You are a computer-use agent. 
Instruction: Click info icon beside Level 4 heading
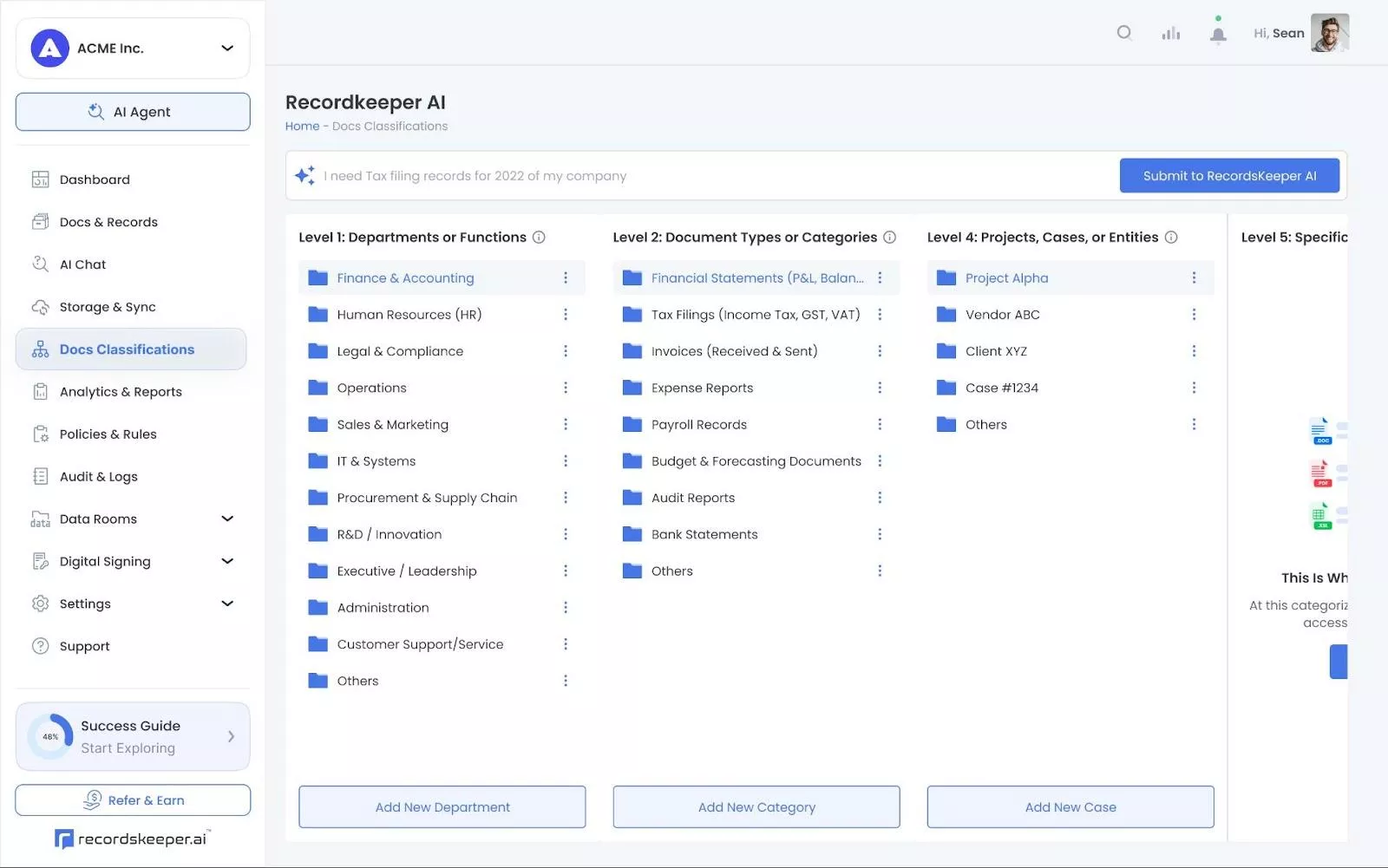tap(1171, 238)
